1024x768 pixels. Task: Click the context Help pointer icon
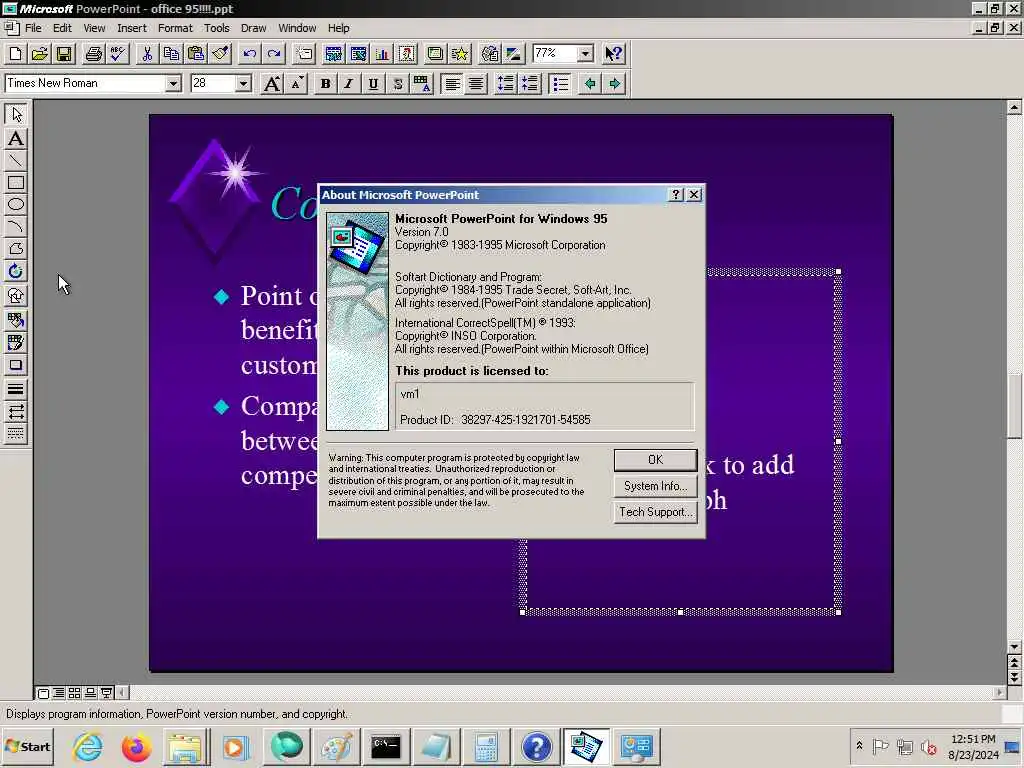(x=613, y=54)
